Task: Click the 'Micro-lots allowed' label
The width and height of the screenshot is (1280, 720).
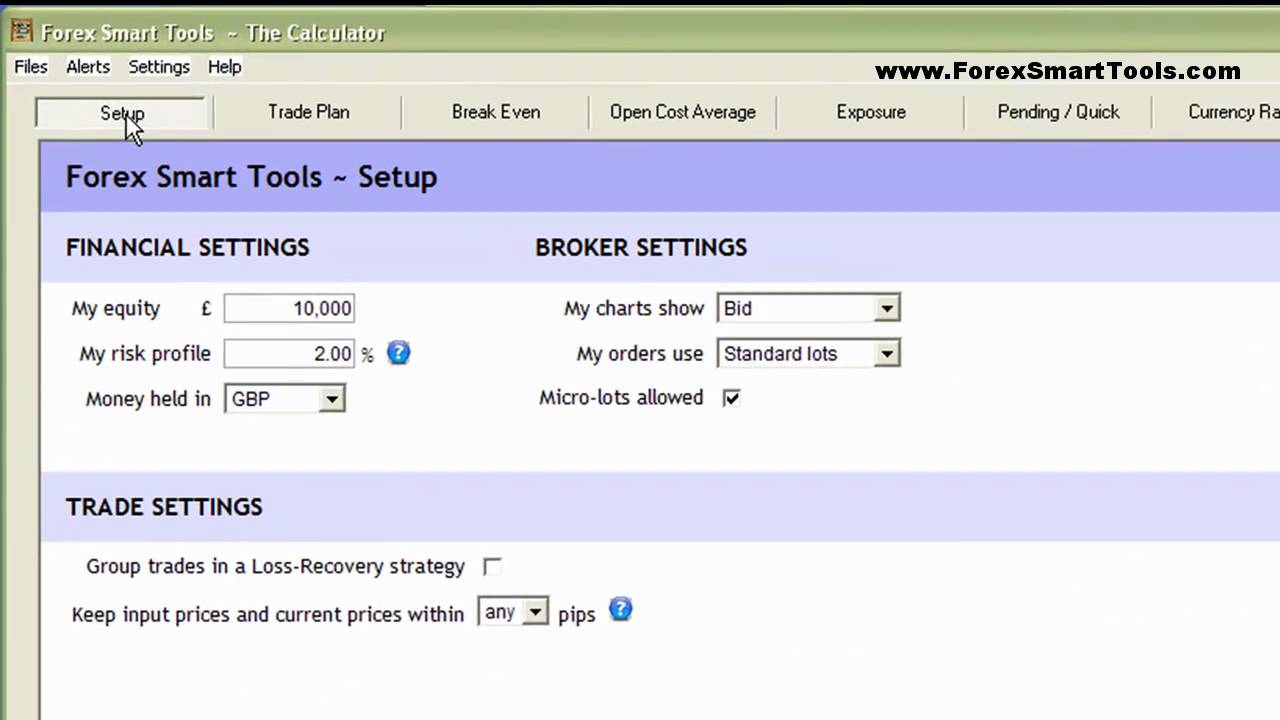Action: point(621,398)
